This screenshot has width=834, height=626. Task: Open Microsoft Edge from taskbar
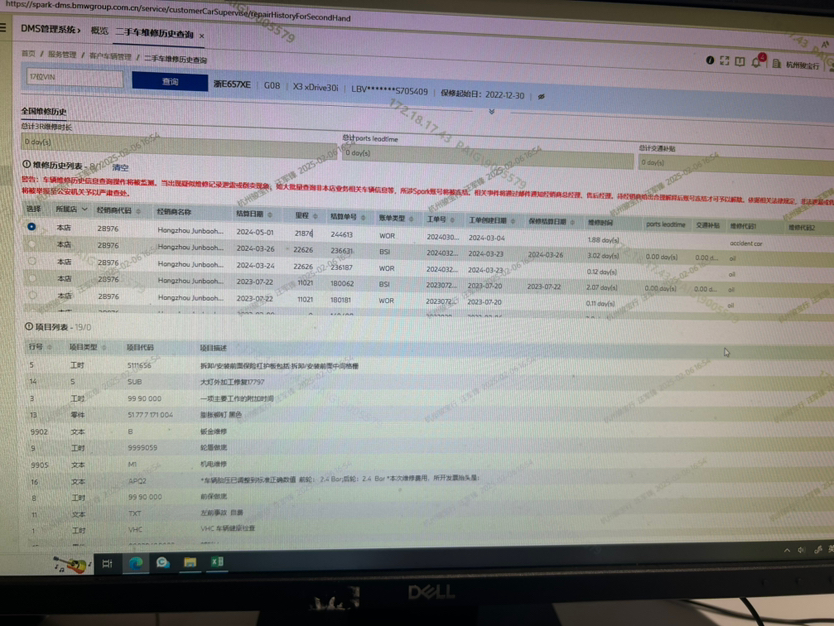136,563
